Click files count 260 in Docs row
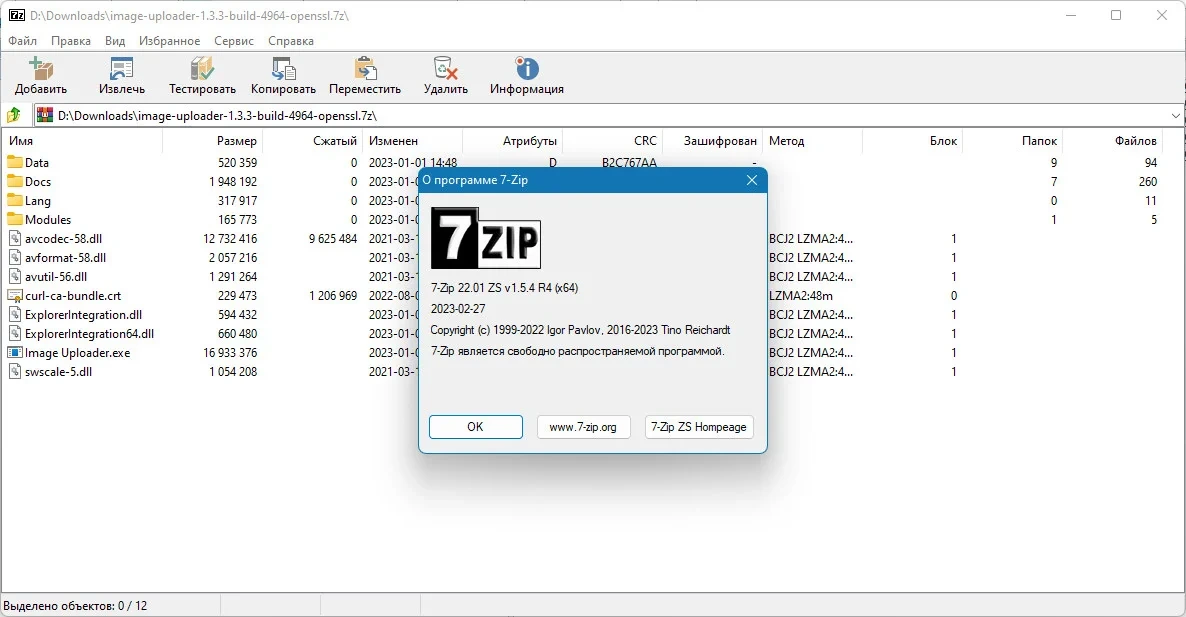 click(x=1147, y=181)
